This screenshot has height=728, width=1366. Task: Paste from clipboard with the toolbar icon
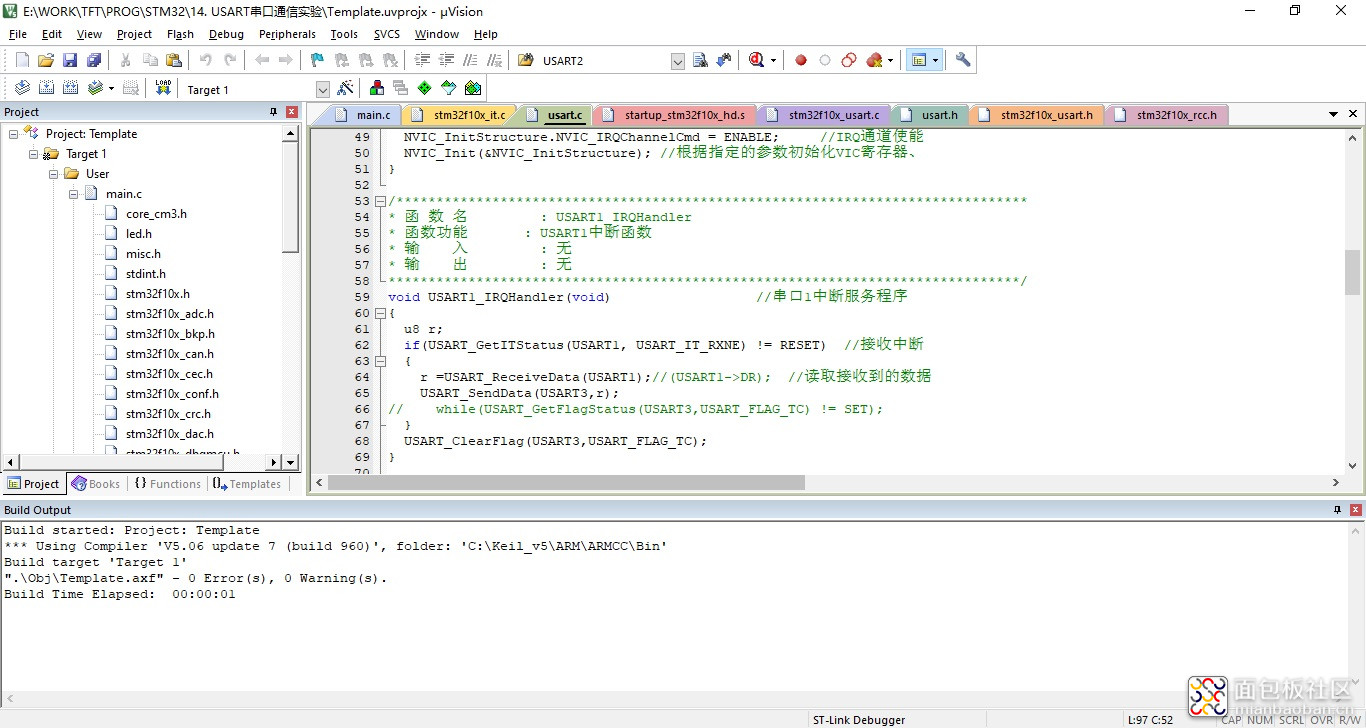coord(174,60)
